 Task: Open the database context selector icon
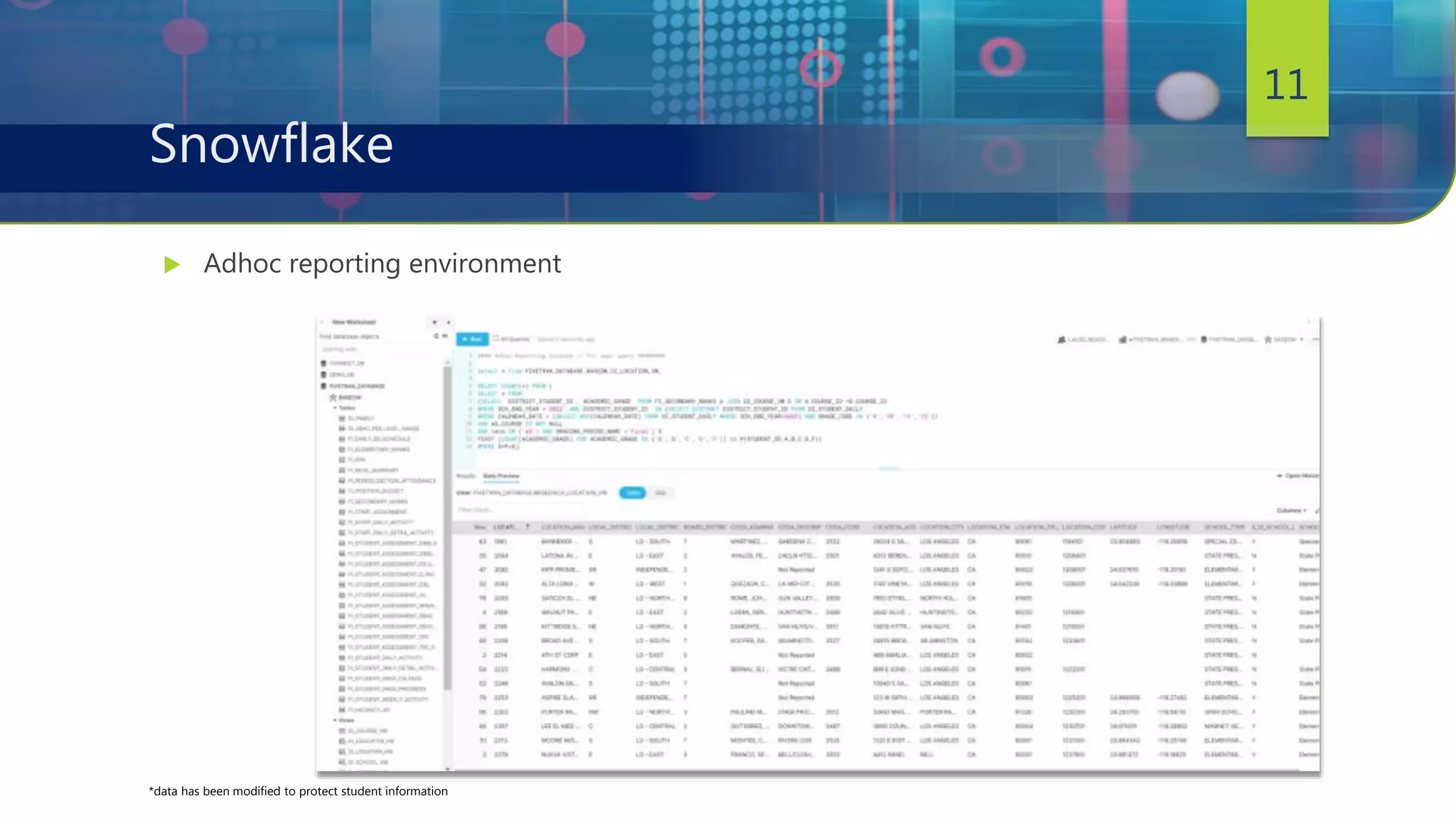(x=1204, y=340)
